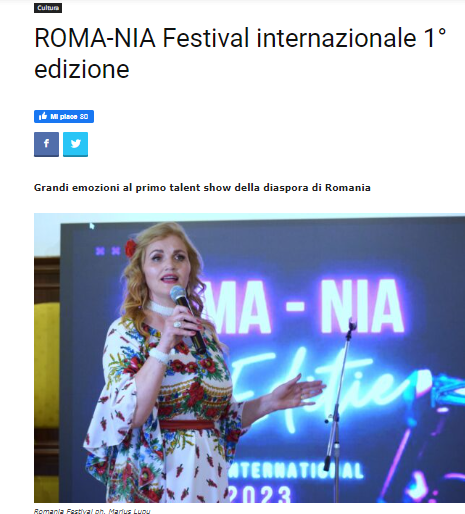Click the thumbs-up icon in Mi piace

[x=43, y=116]
